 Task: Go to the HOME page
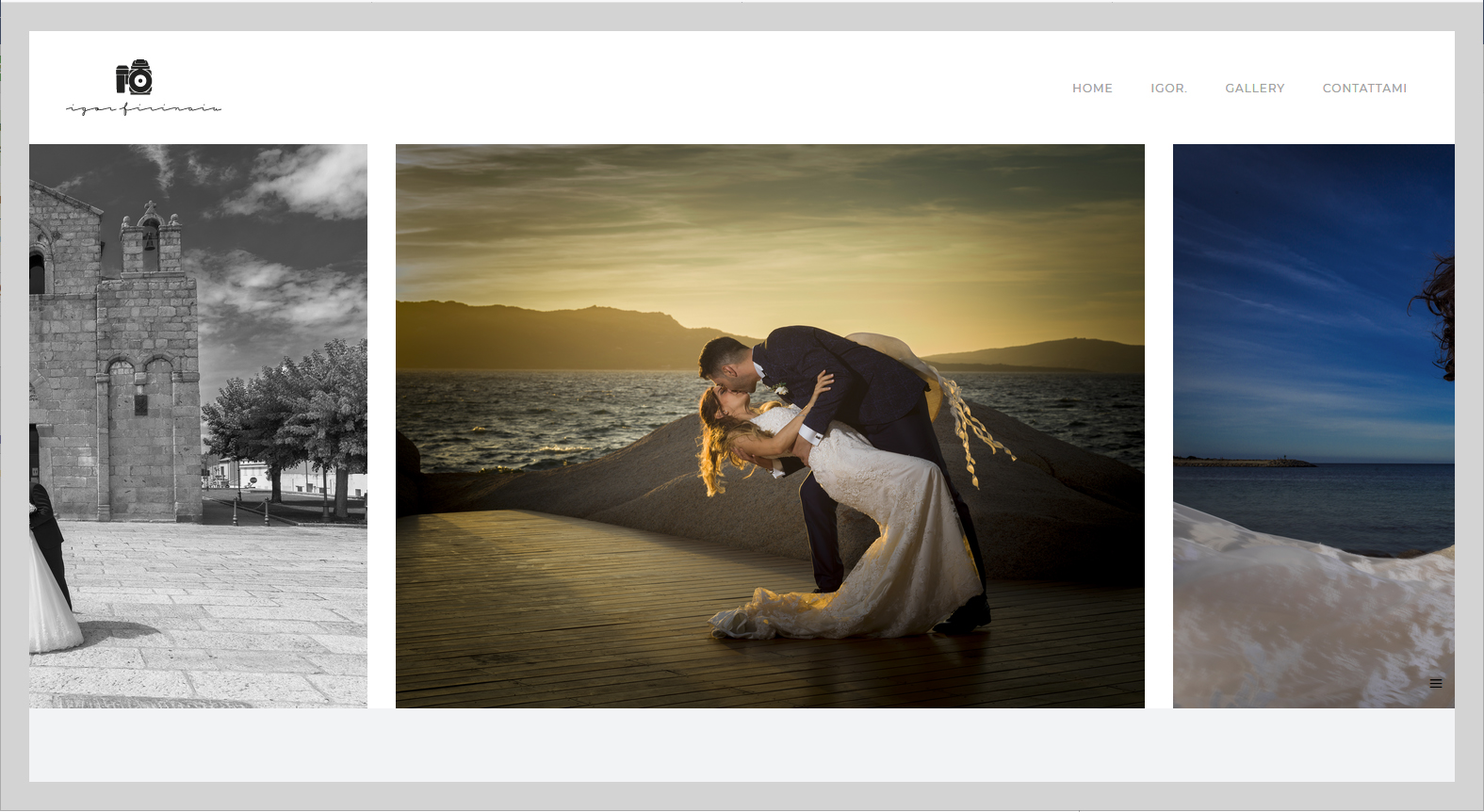point(1092,89)
